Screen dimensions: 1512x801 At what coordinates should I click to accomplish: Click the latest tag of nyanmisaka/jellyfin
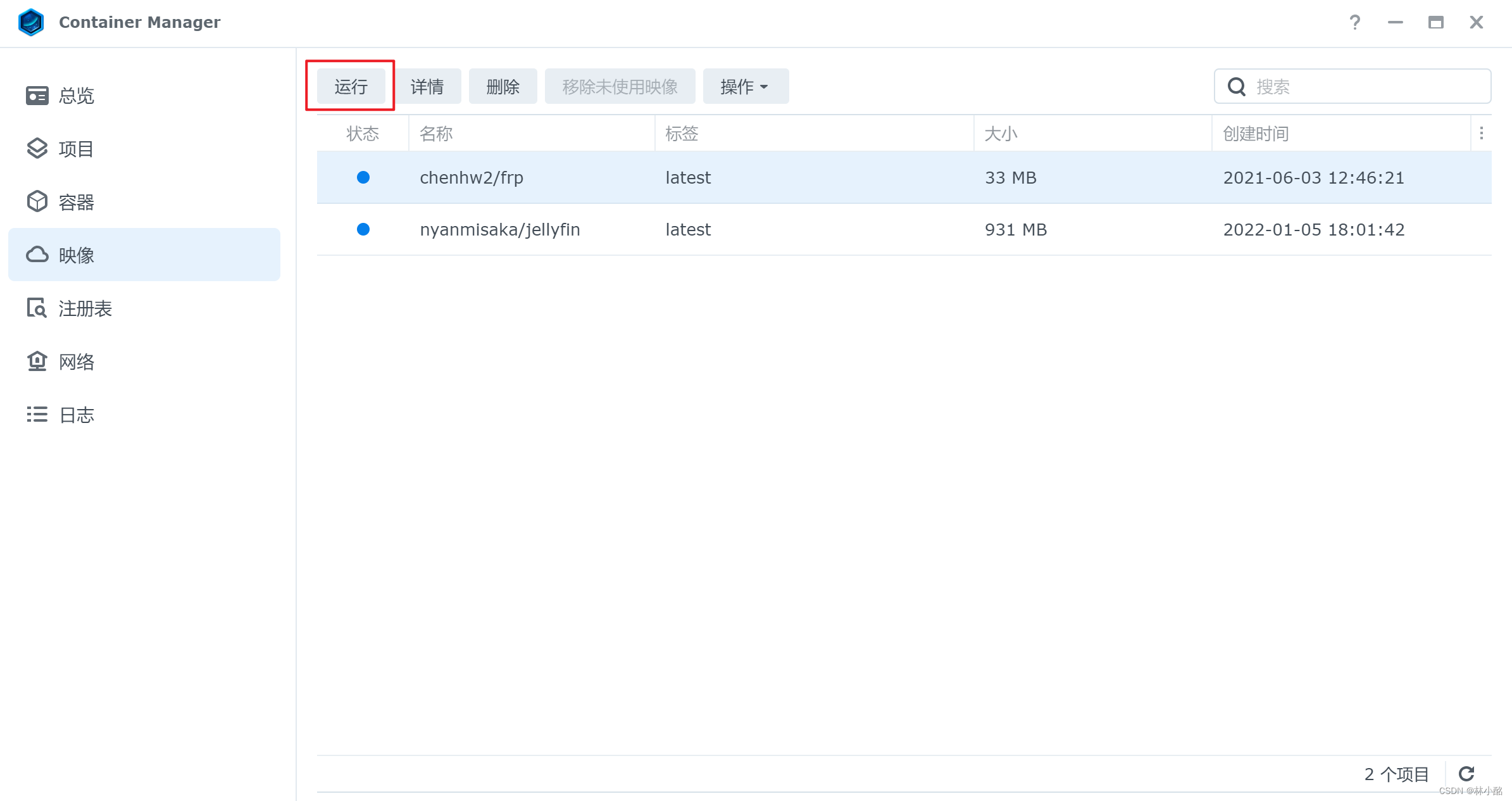pyautogui.click(x=688, y=229)
